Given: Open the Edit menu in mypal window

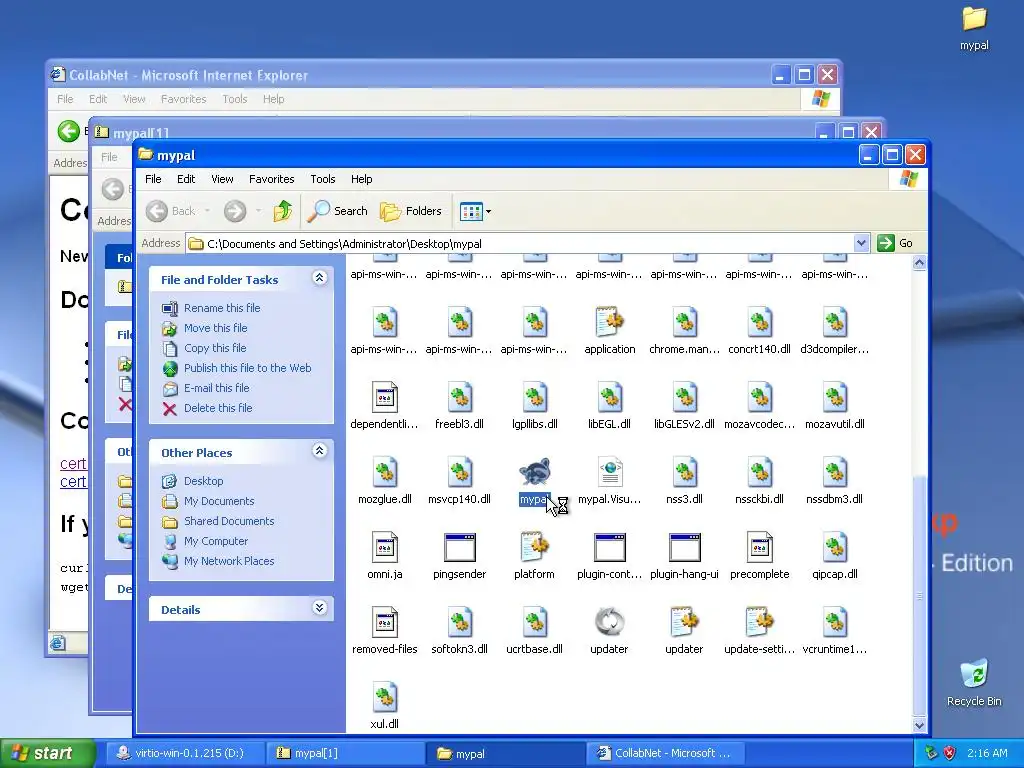Looking at the screenshot, I should pos(186,179).
